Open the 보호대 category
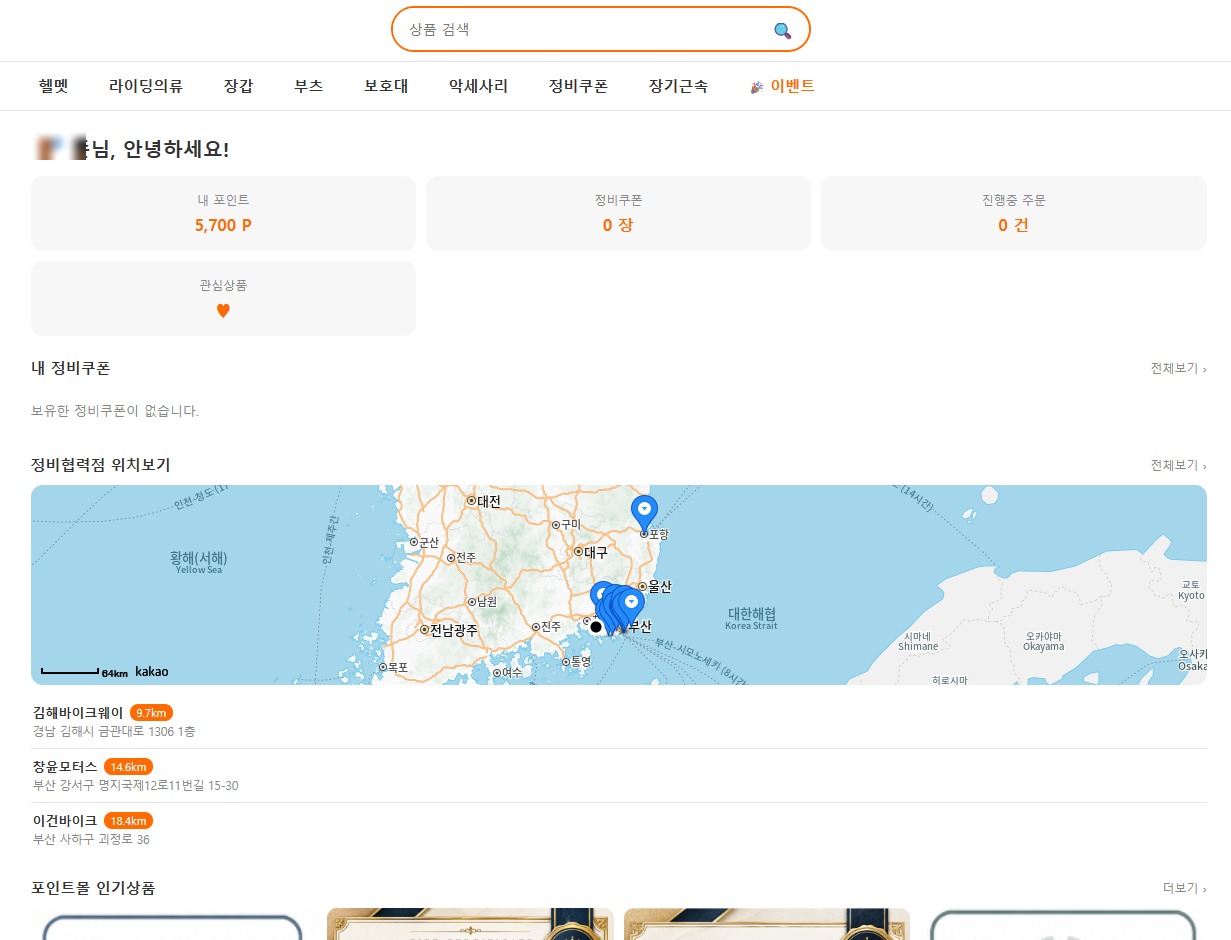 tap(386, 86)
